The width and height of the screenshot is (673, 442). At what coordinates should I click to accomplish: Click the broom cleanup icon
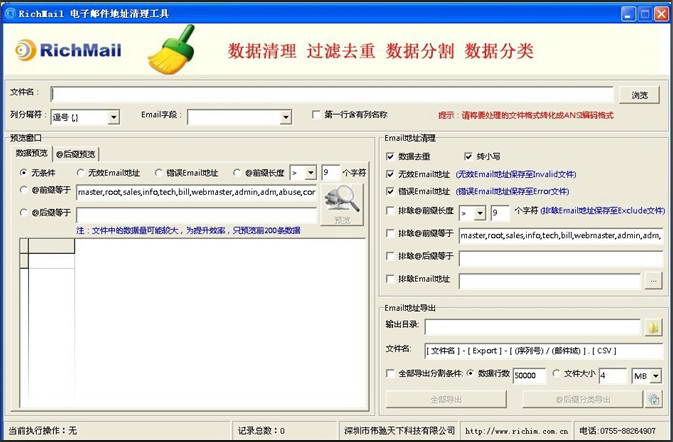pos(172,50)
